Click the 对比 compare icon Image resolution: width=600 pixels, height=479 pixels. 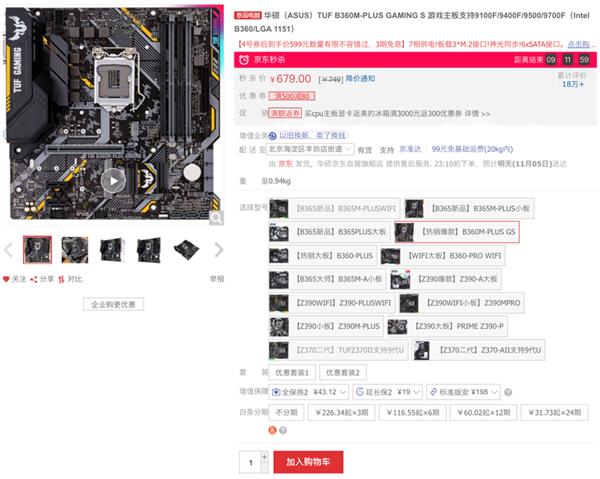[x=61, y=279]
